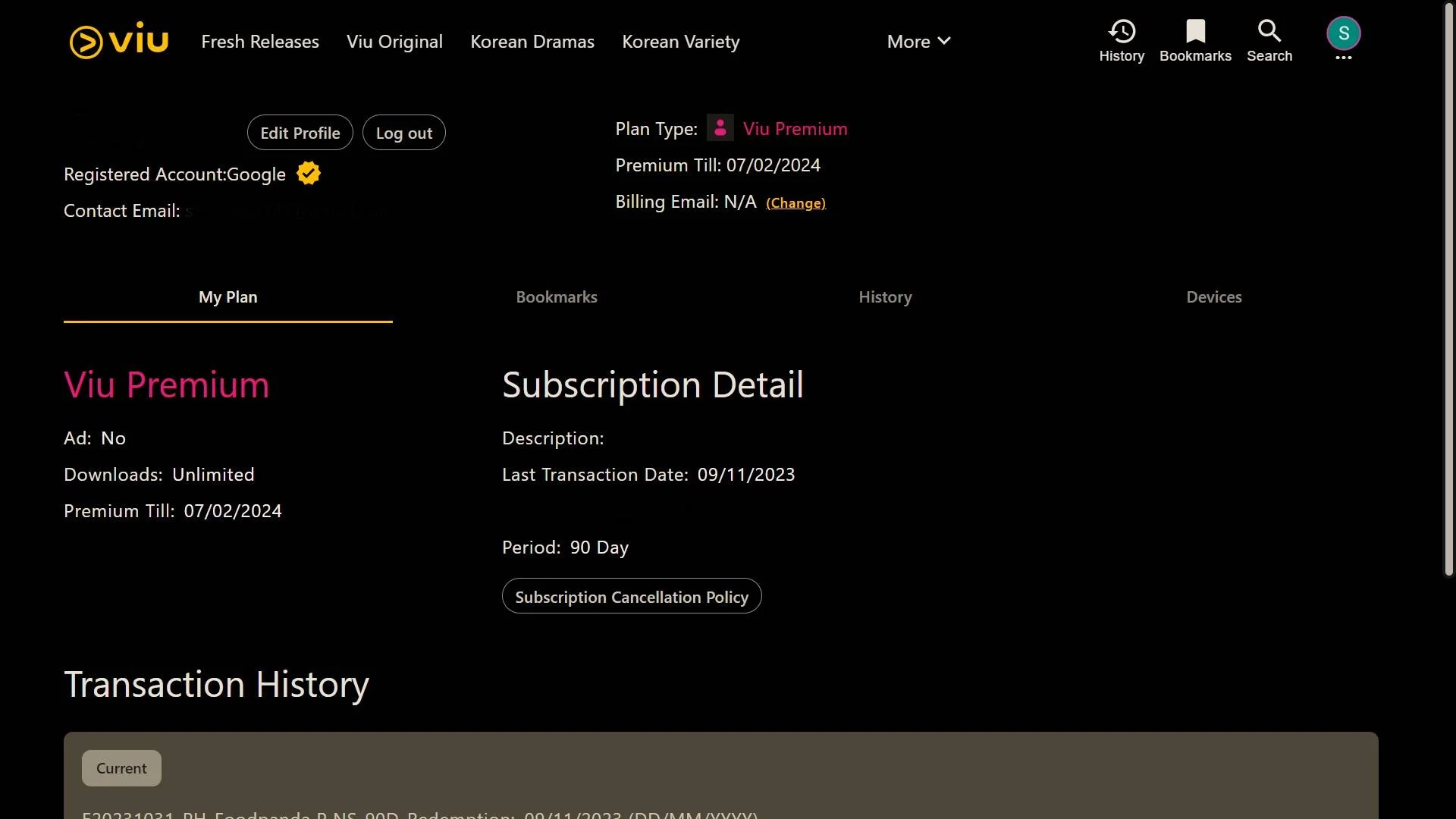1456x819 pixels.
Task: Click the Viu Premium plan type text
Action: (795, 129)
